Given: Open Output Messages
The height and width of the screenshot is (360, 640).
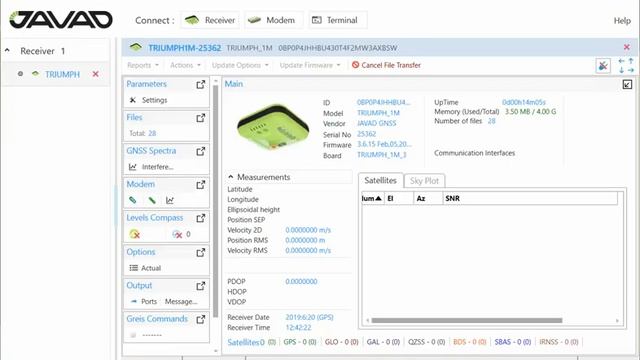Looking at the screenshot, I should [181, 302].
